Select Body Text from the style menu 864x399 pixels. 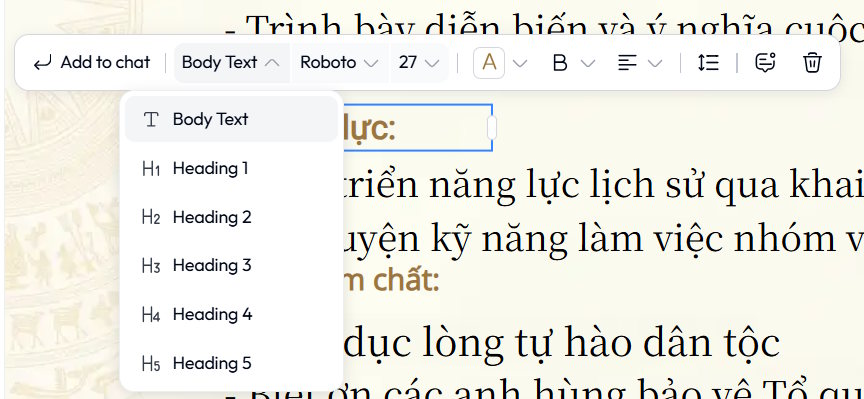(231, 119)
